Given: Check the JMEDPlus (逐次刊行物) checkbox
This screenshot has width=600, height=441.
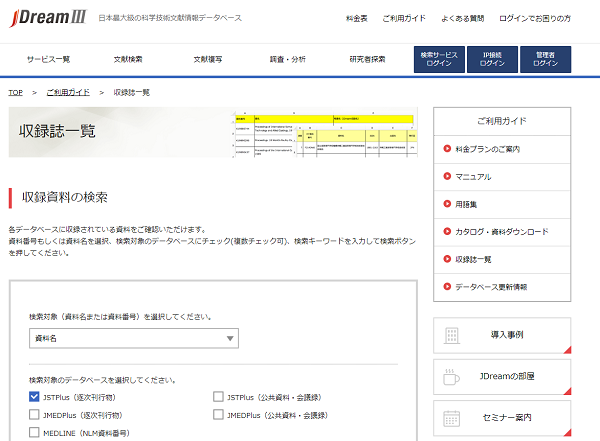Looking at the screenshot, I should coord(35,415).
